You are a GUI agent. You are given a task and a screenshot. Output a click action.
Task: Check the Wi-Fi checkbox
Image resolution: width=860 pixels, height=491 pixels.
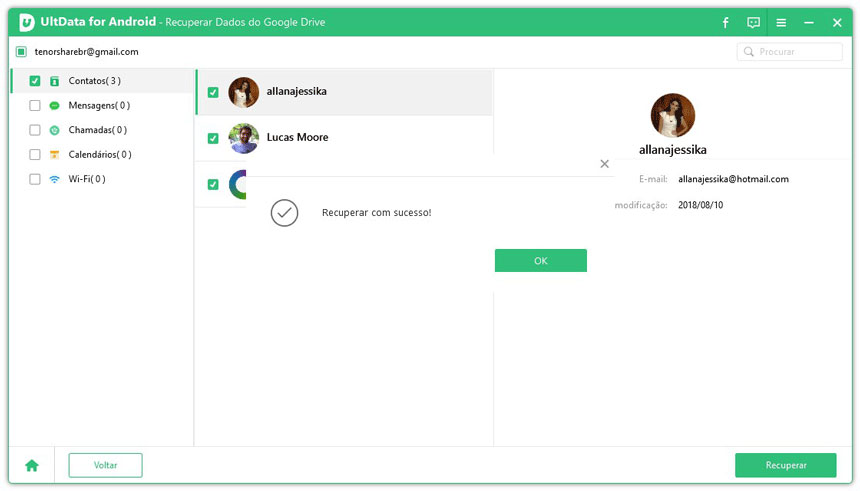point(35,179)
